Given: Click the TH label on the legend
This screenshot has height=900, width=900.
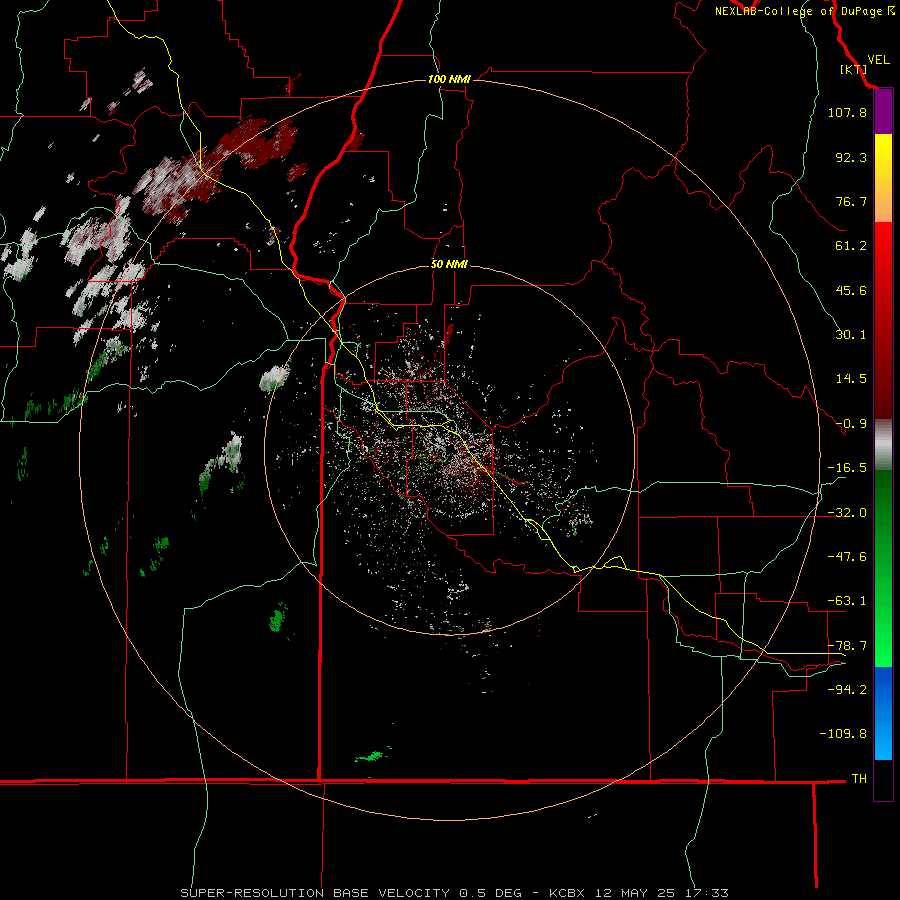Looking at the screenshot, I should pos(859,779).
